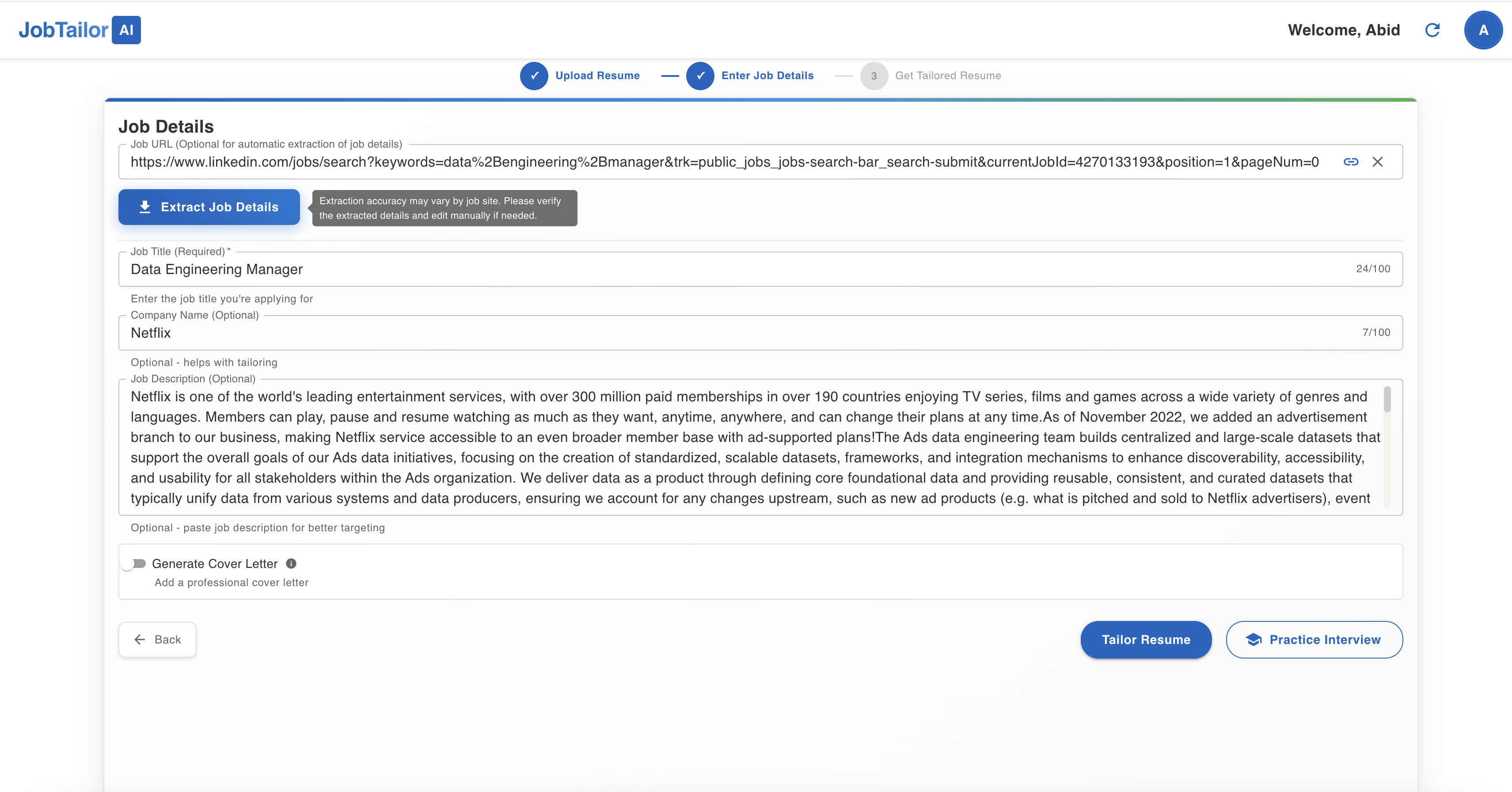Image resolution: width=1512 pixels, height=792 pixels.
Task: Enable the Generate Cover Letter toggle
Action: point(134,564)
